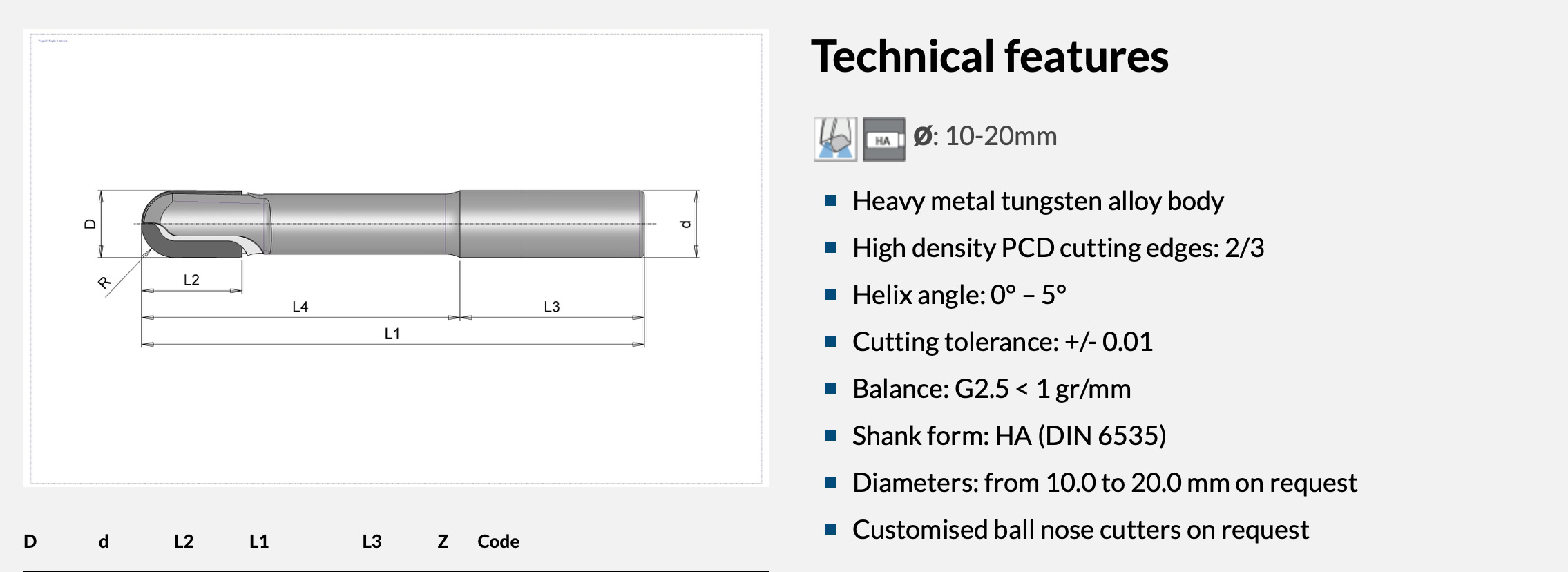Image resolution: width=1568 pixels, height=572 pixels.
Task: Select the Shank form HA (DIN 6535) item
Action: pos(1008,436)
